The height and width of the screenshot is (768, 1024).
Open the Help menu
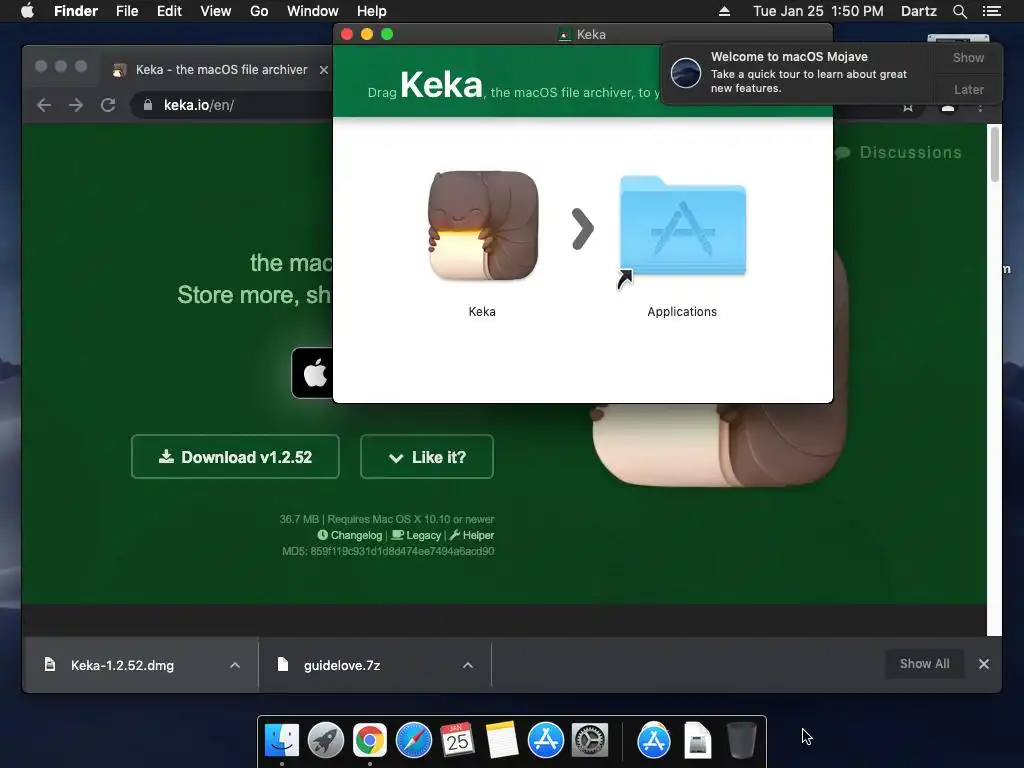(372, 11)
